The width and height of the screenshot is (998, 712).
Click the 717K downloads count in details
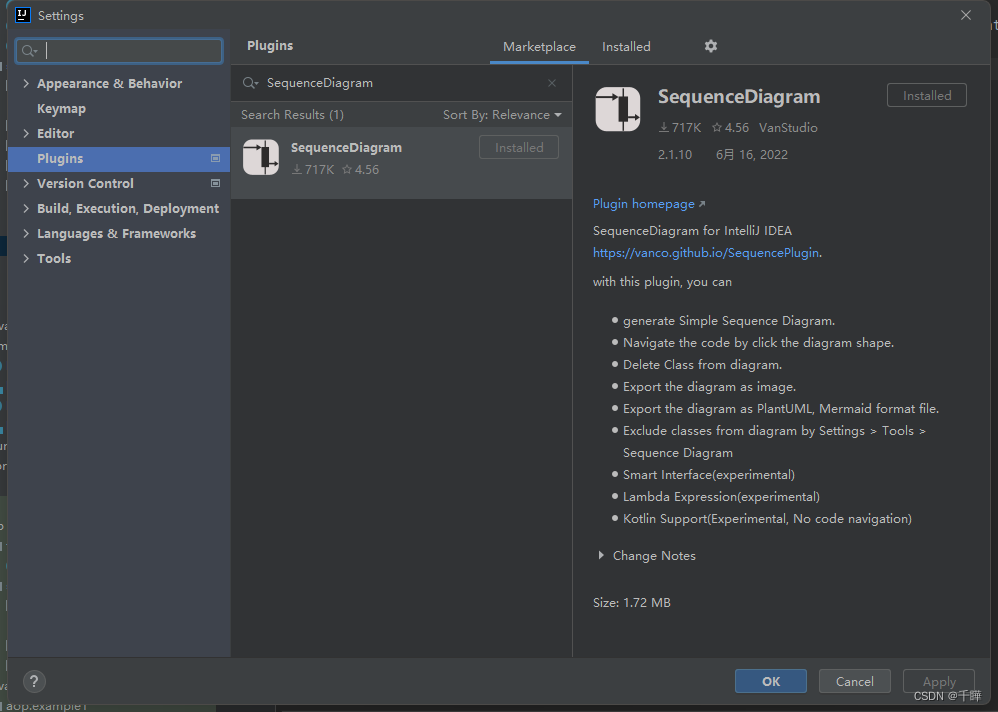pyautogui.click(x=679, y=127)
